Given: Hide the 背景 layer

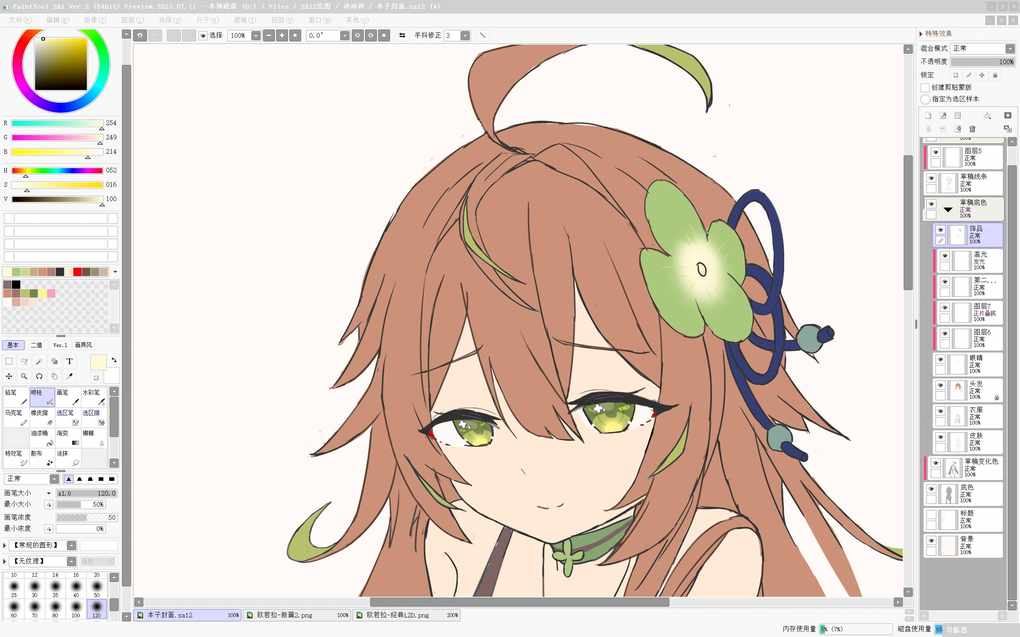Looking at the screenshot, I should click(932, 541).
